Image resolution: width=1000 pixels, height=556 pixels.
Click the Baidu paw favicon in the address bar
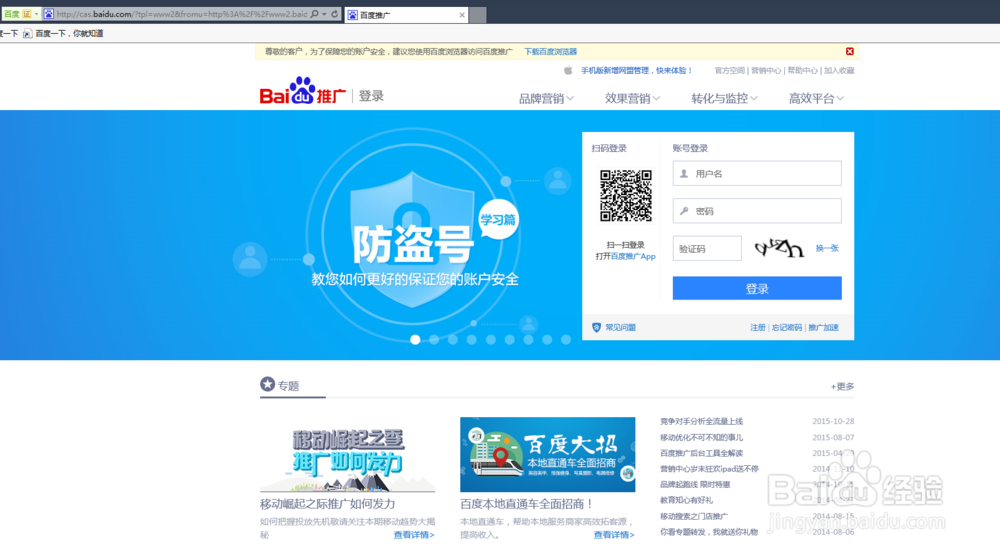pyautogui.click(x=48, y=13)
